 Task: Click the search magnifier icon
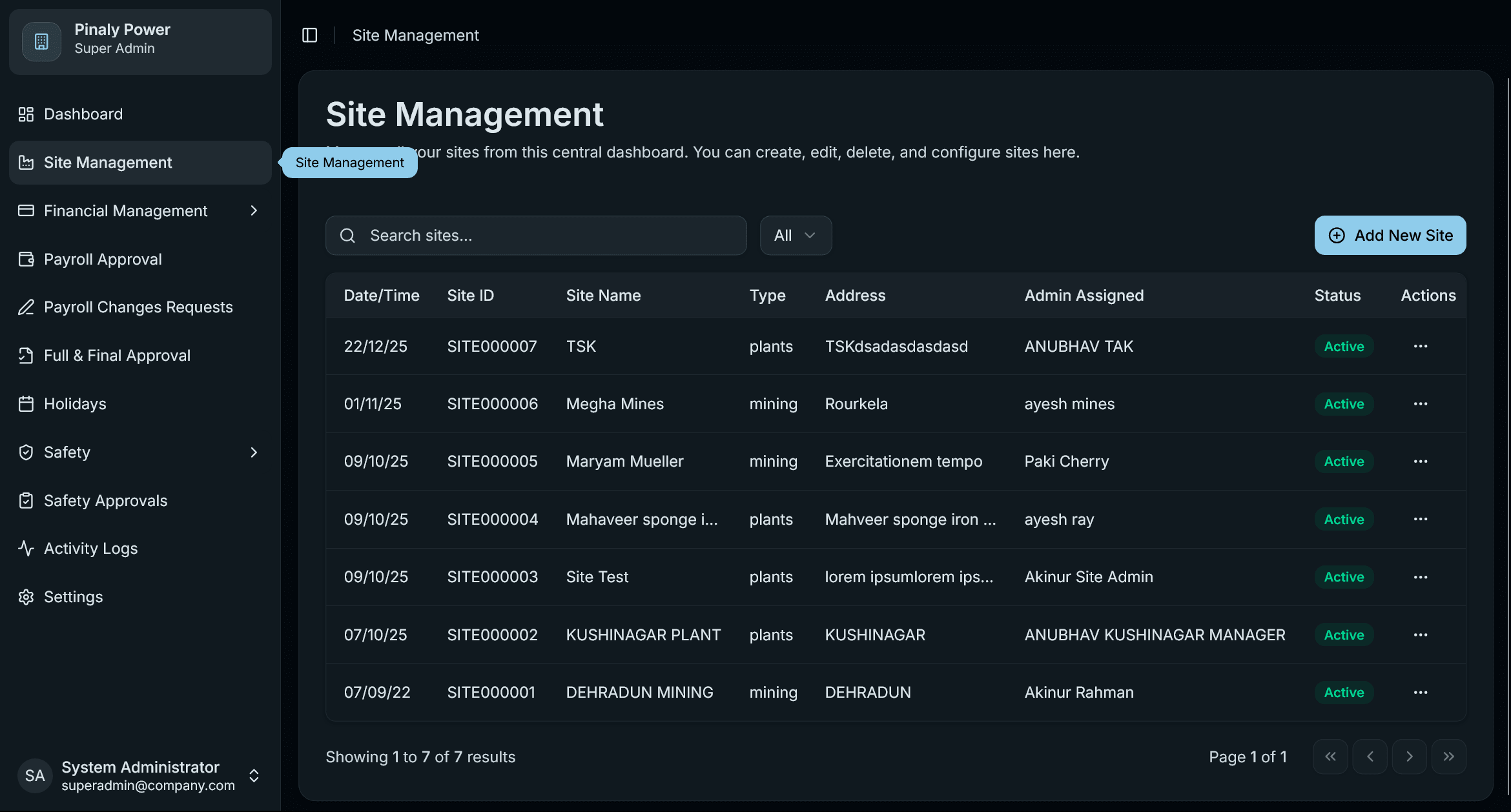347,236
